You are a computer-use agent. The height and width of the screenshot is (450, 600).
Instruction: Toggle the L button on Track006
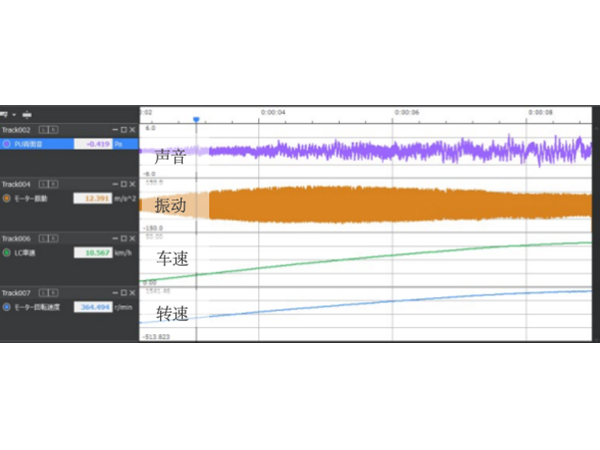tap(44, 239)
